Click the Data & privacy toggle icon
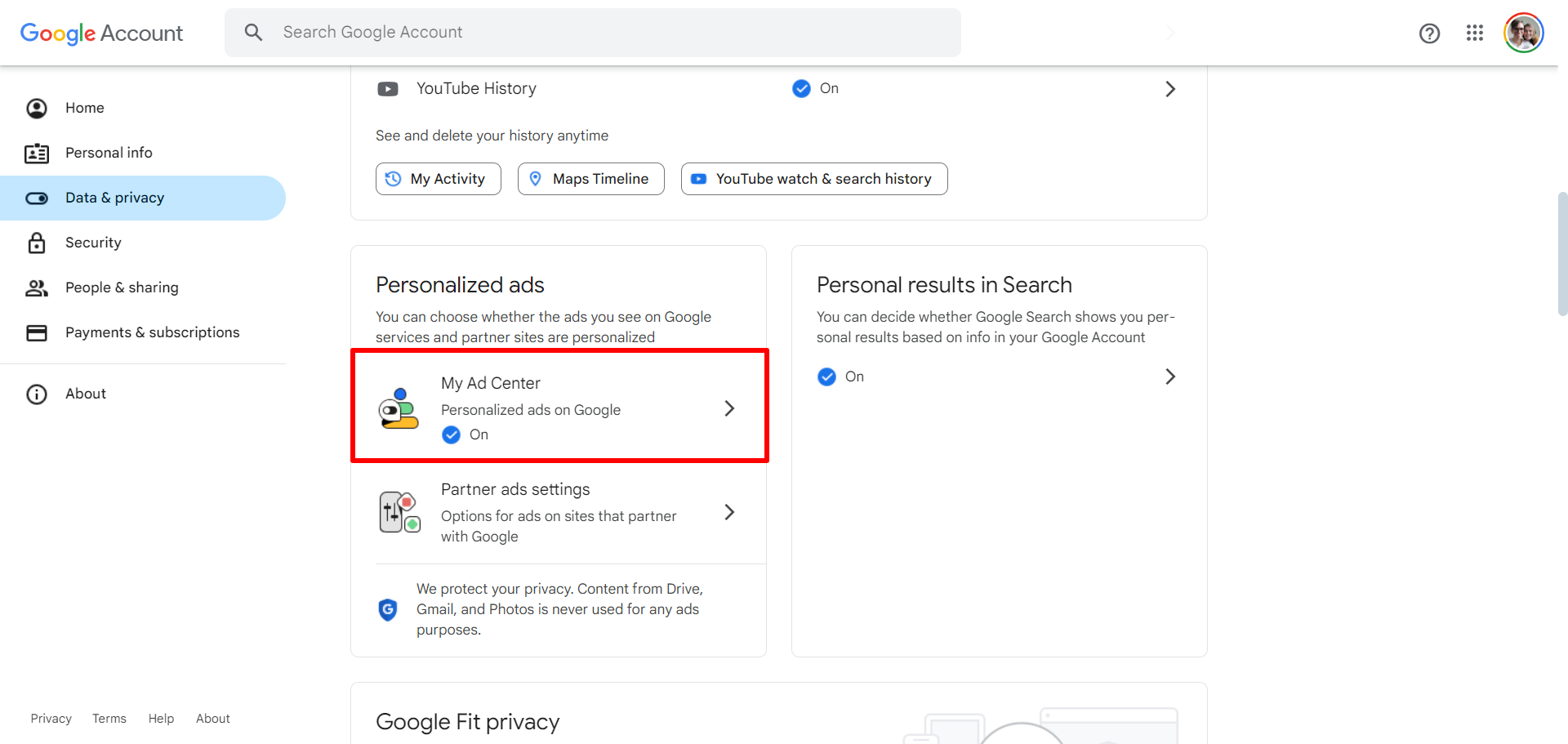This screenshot has height=744, width=1568. click(x=37, y=198)
